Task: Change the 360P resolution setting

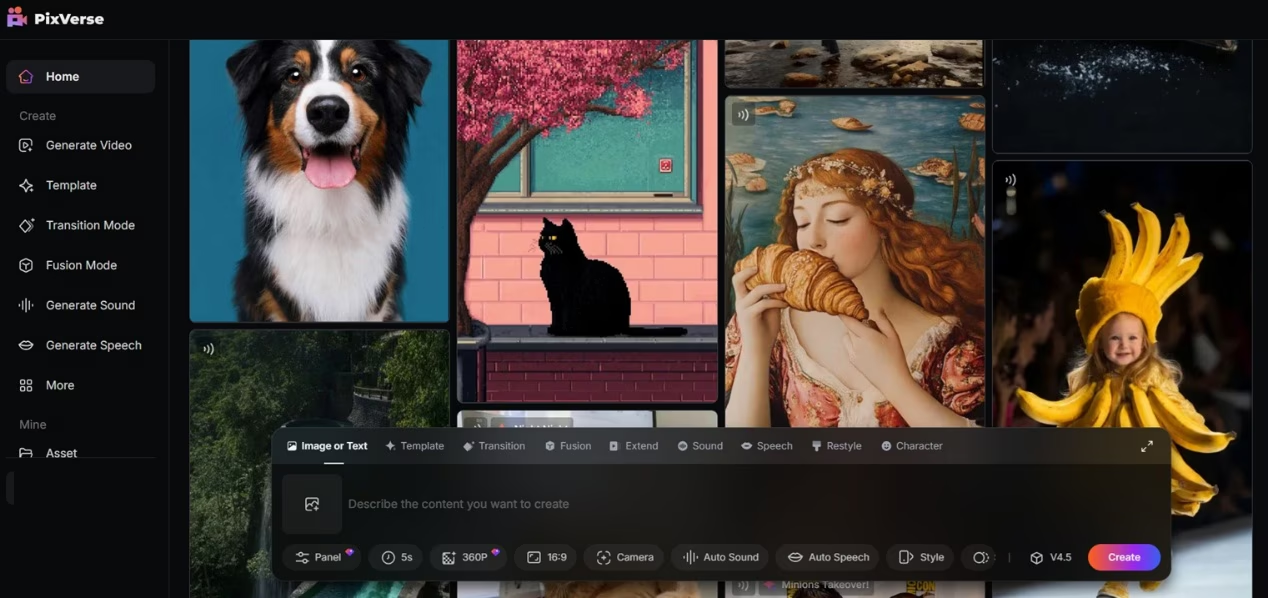Action: (467, 557)
